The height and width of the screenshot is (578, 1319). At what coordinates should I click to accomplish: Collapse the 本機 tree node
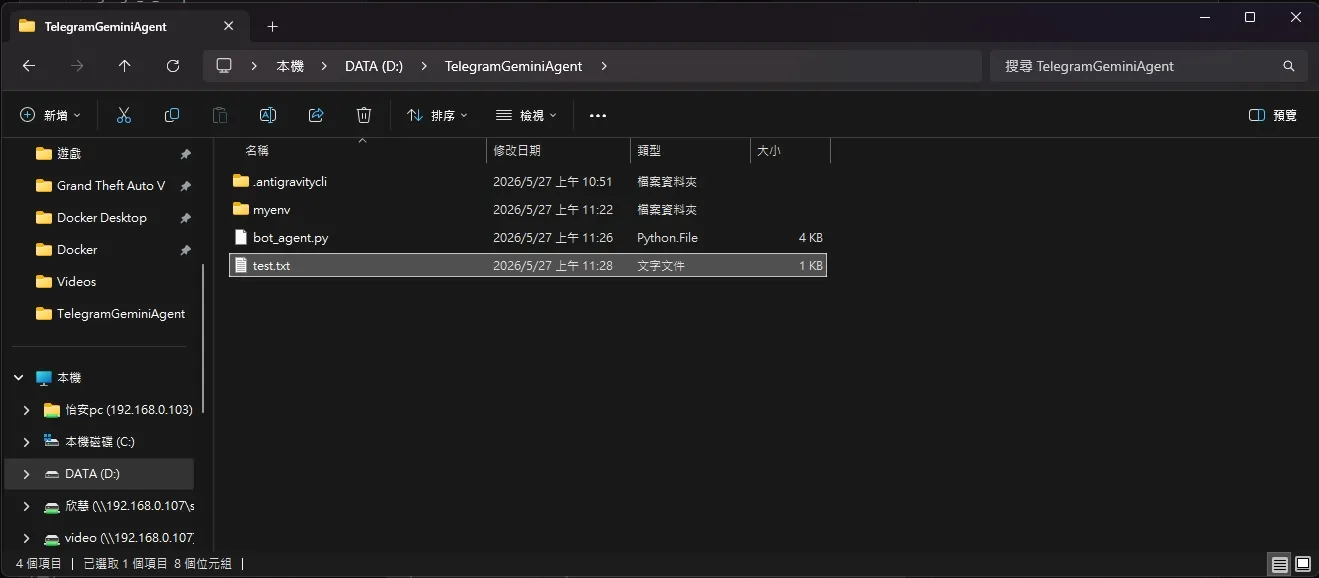19,378
